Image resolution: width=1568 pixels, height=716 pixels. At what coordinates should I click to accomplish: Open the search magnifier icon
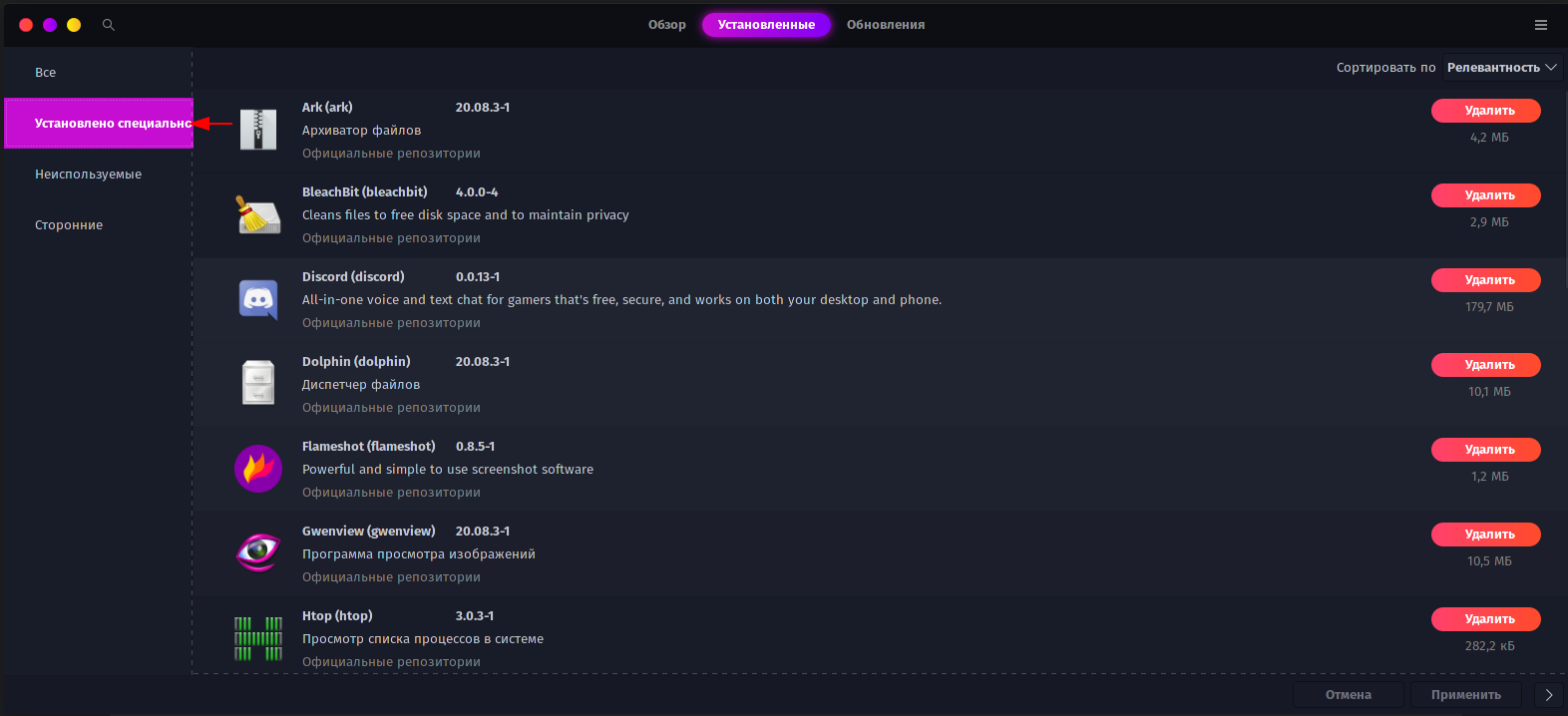(x=109, y=25)
